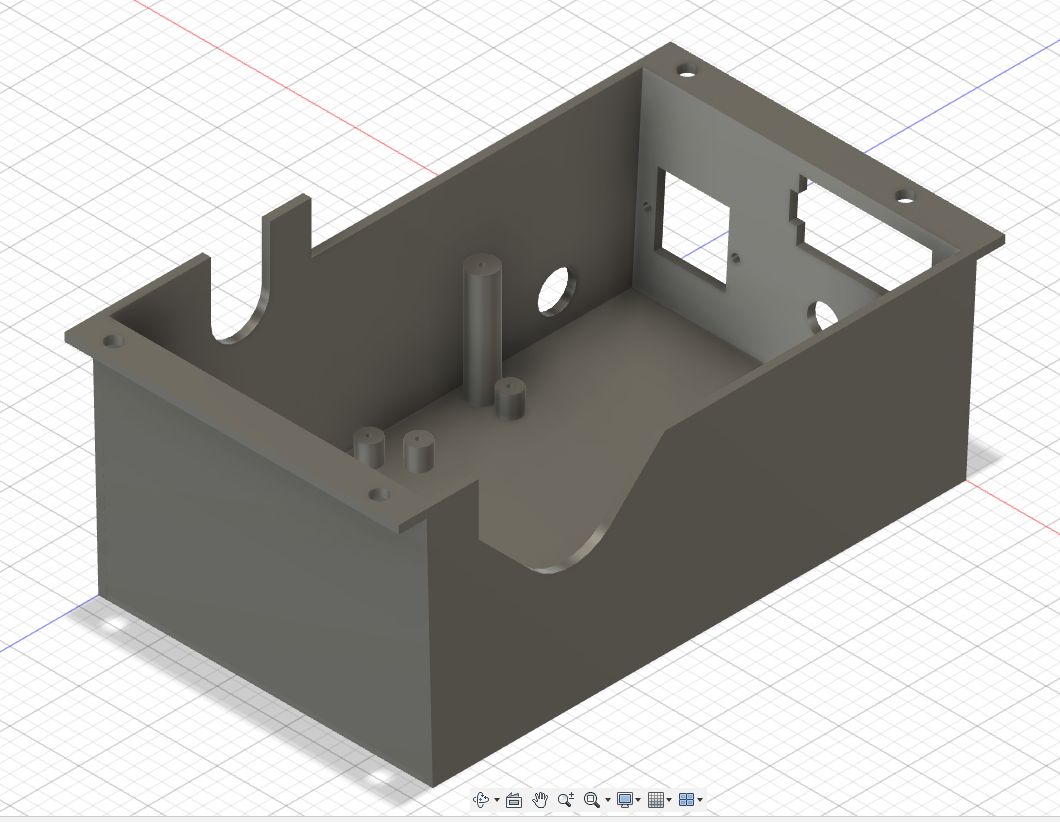Image resolution: width=1060 pixels, height=822 pixels.
Task: Click the Viewports layout icon
Action: [x=686, y=800]
